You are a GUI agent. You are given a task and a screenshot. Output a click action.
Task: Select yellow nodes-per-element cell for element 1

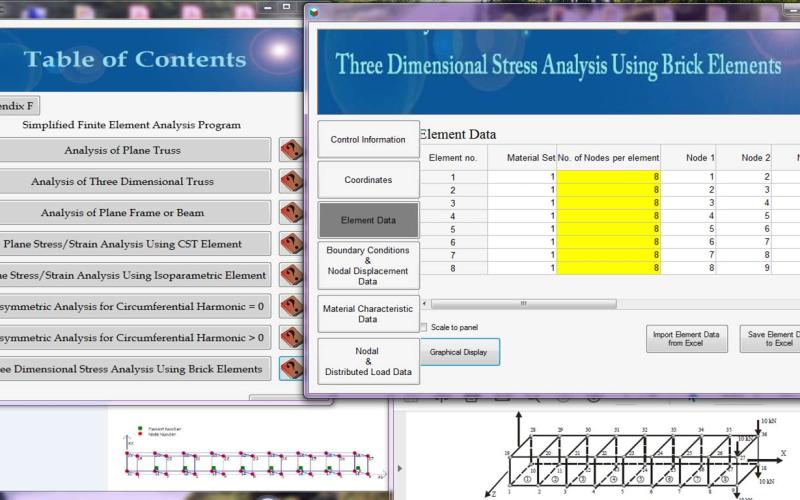coord(608,177)
